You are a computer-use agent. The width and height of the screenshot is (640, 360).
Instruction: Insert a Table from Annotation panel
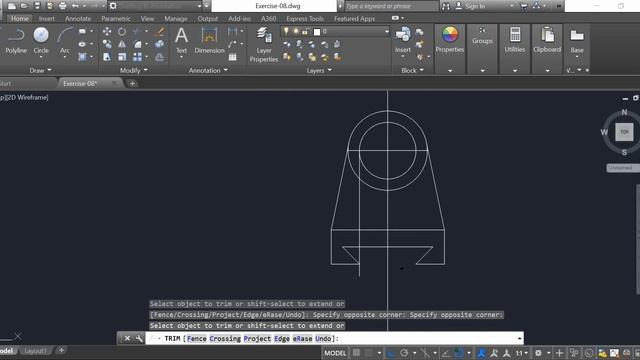[x=233, y=57]
